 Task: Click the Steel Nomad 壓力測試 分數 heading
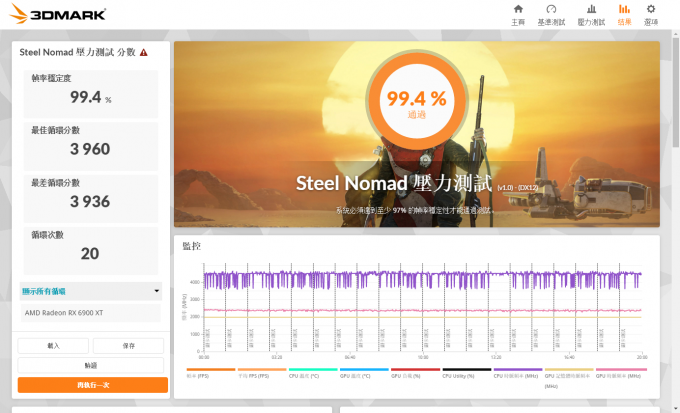(78, 52)
